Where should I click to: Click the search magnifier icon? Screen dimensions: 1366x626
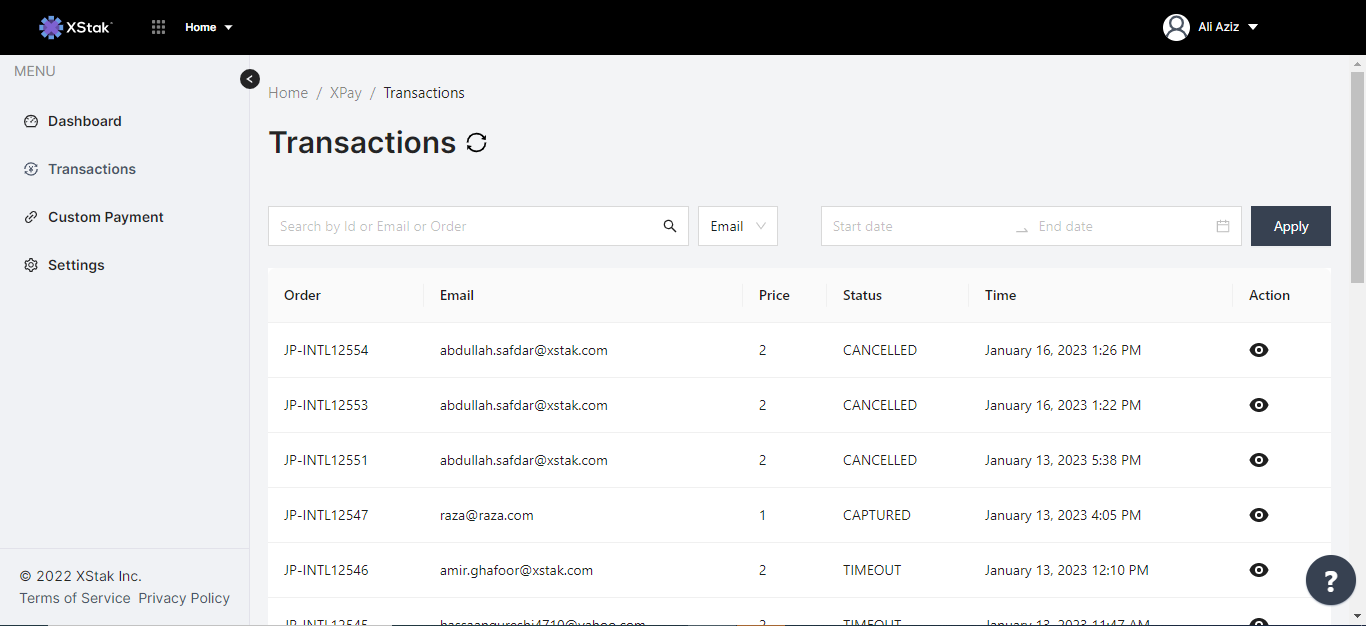669,226
